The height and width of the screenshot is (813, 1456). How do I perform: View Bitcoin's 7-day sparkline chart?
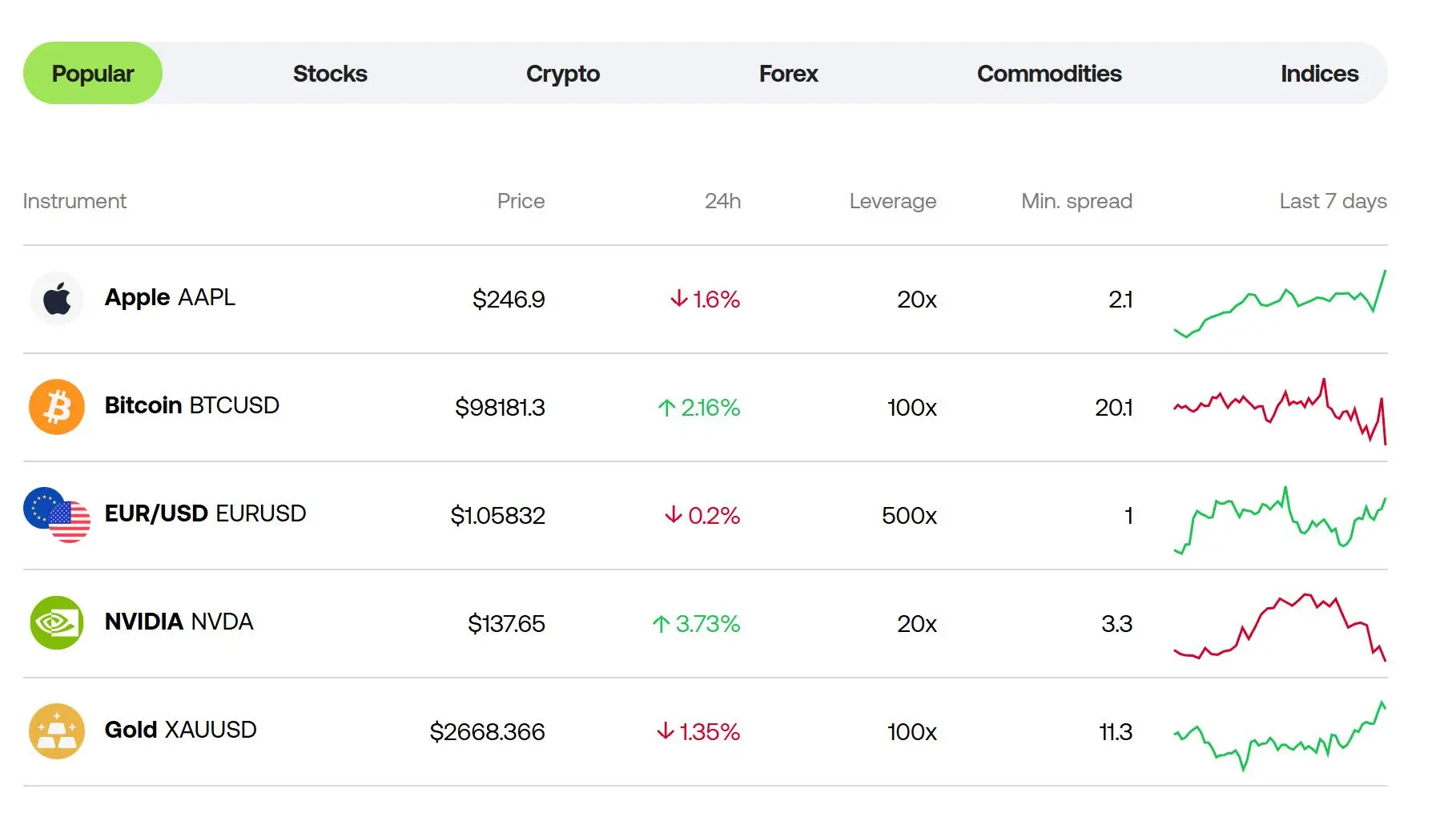click(1280, 411)
